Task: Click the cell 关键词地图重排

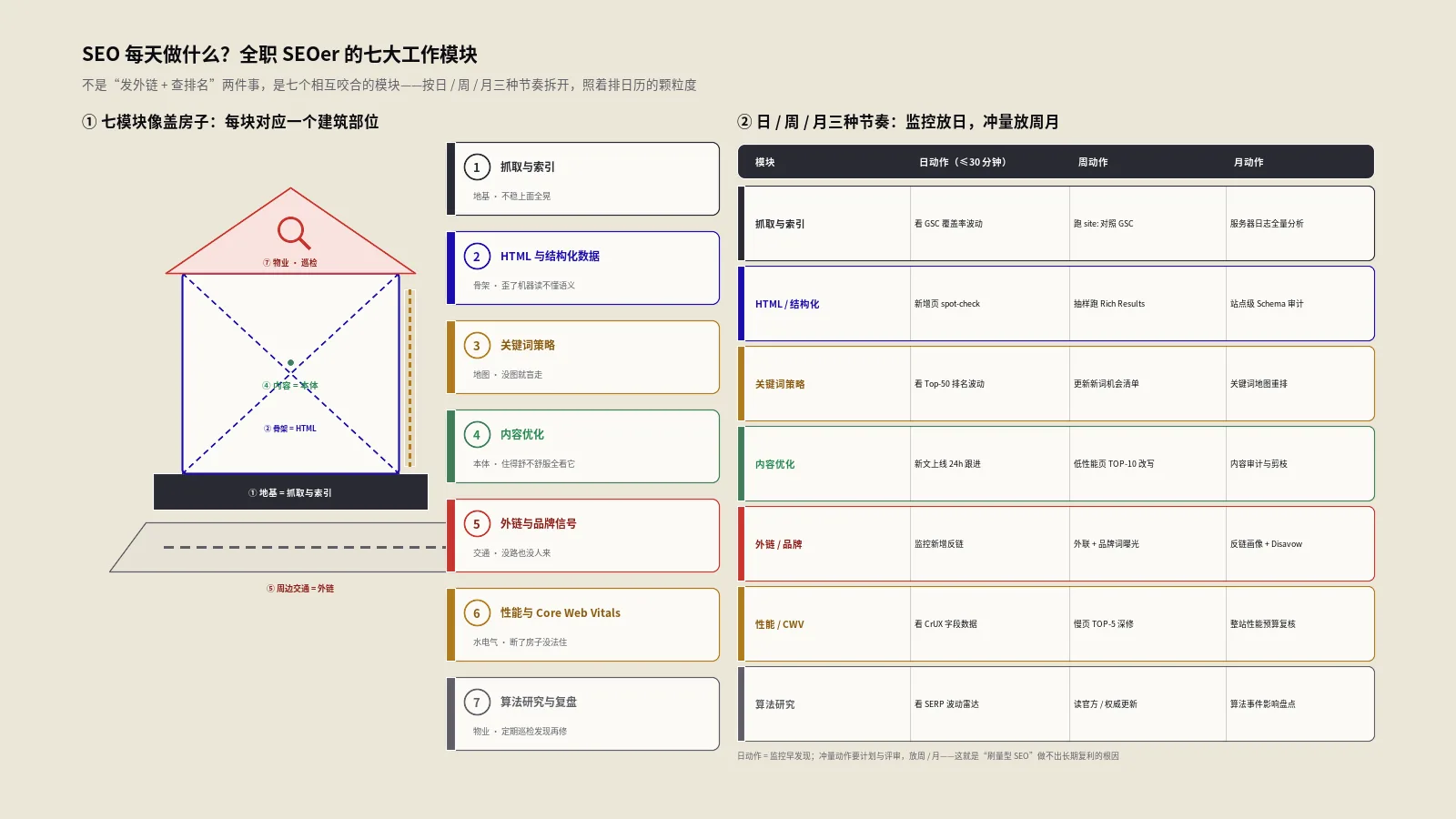Action: [1259, 384]
